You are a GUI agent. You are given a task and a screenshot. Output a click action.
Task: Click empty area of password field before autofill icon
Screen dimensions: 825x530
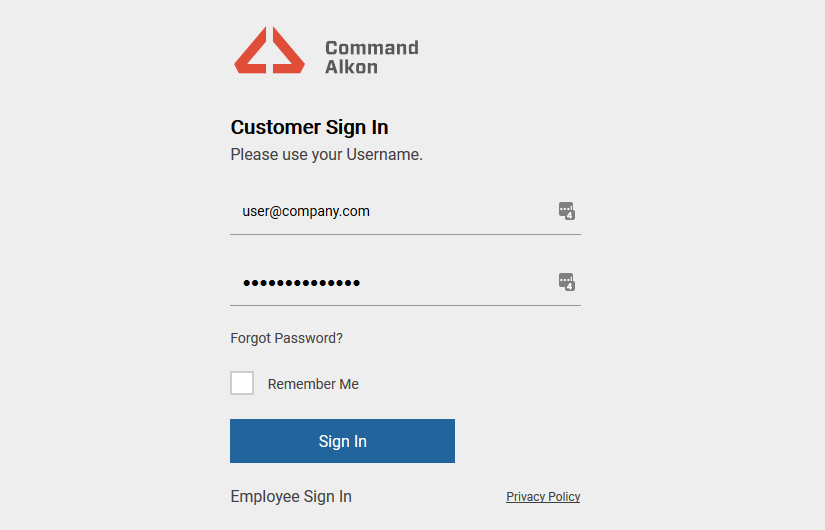458,283
